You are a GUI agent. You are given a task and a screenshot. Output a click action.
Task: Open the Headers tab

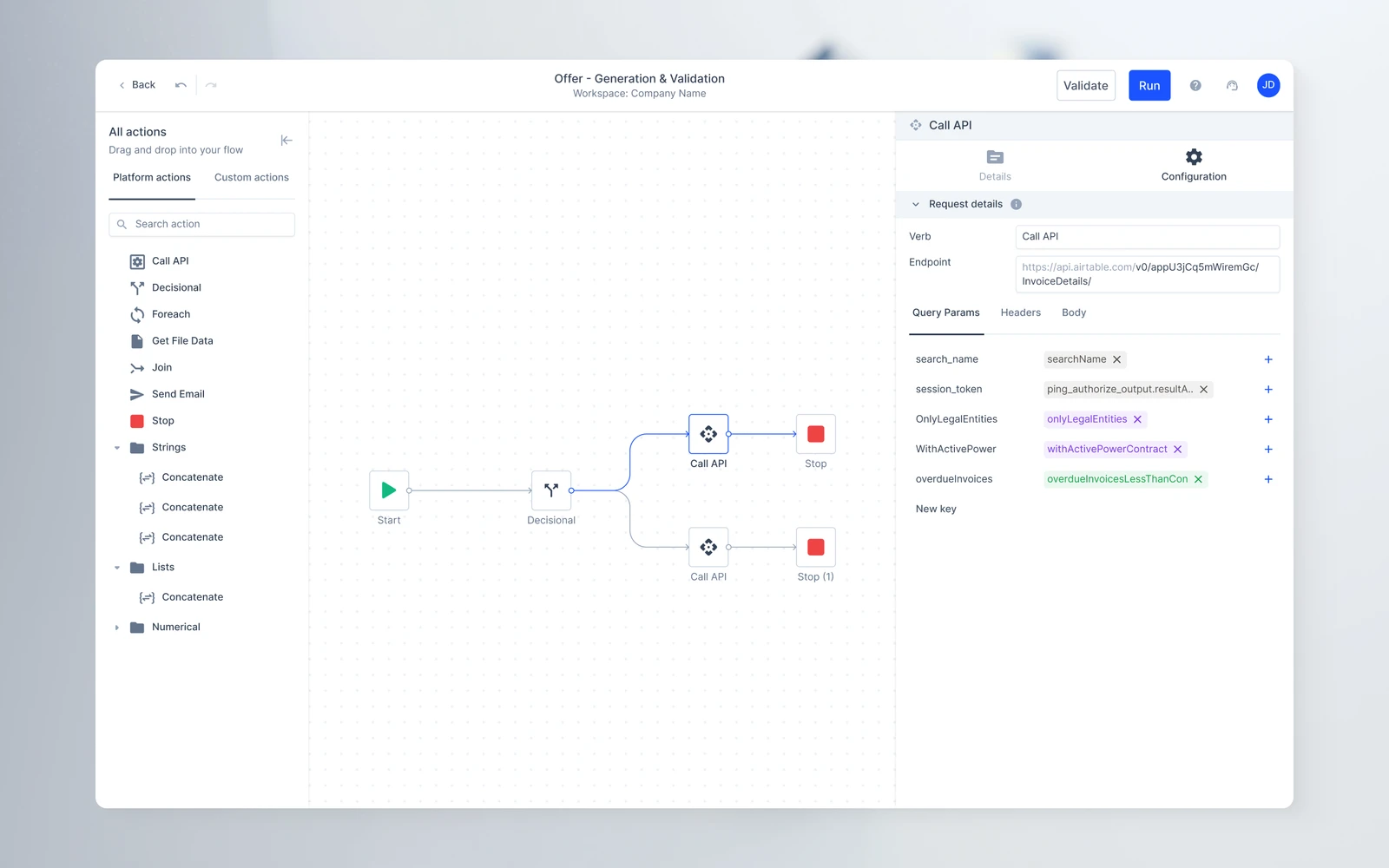pos(1020,312)
